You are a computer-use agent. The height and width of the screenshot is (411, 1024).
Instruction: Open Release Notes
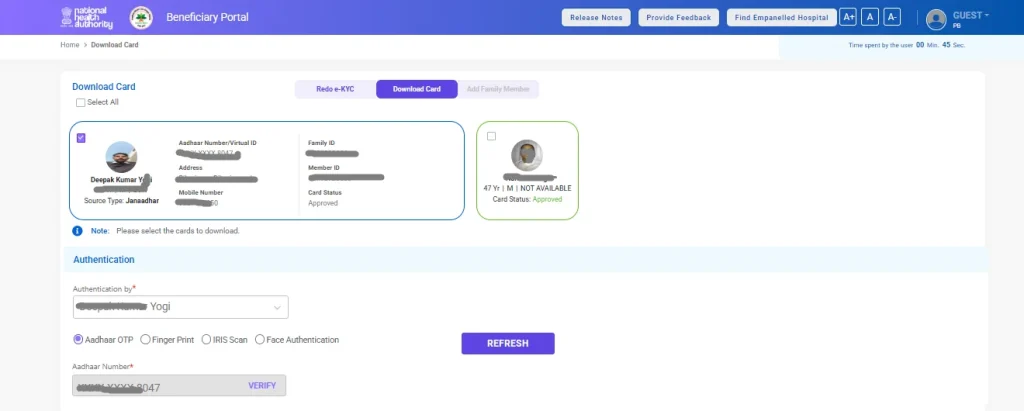click(596, 18)
